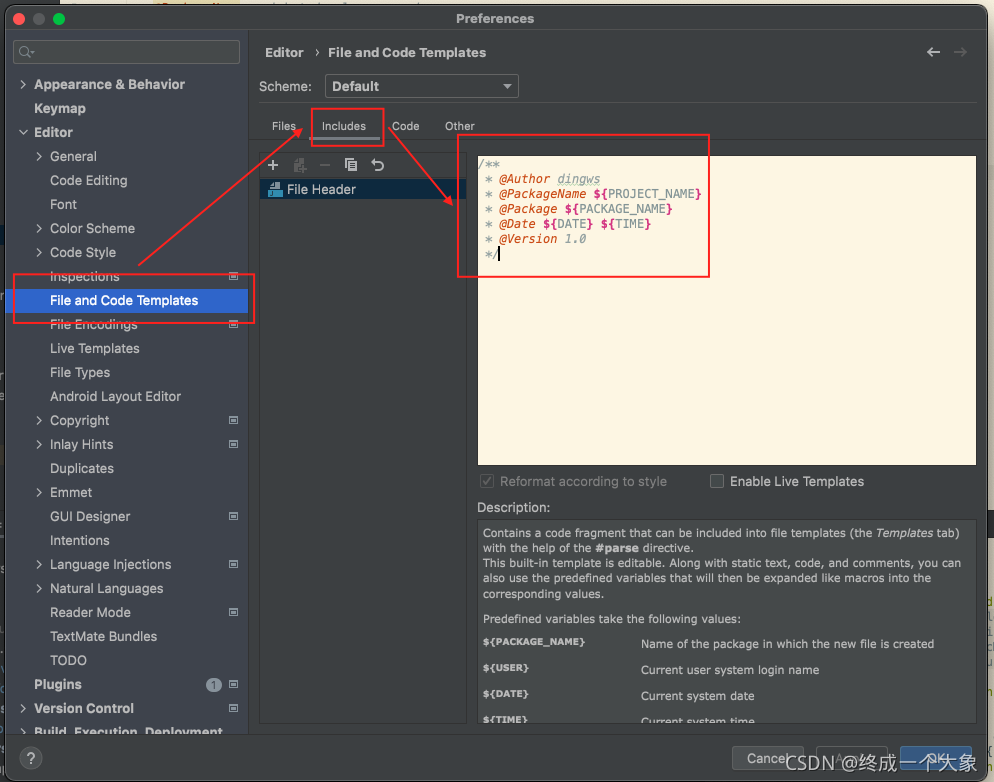Expand the Copyright node
Viewport: 994px width, 782px height.
[x=39, y=420]
